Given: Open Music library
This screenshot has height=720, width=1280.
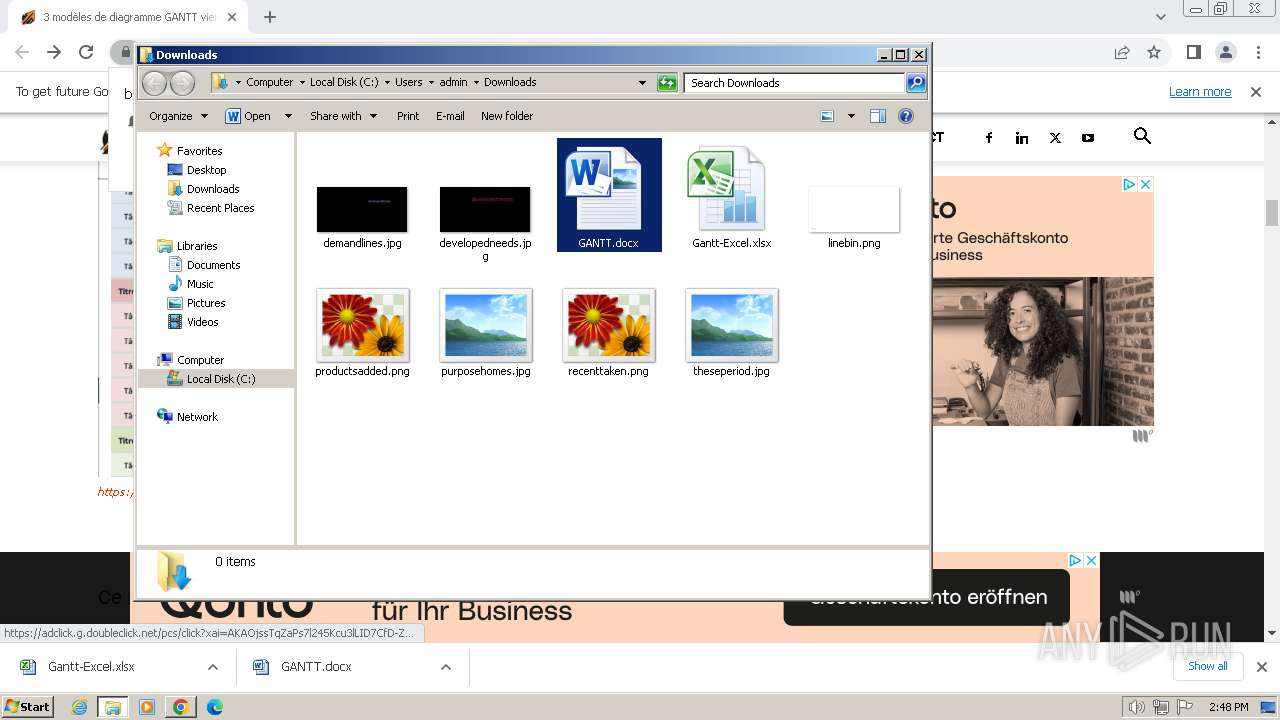Looking at the screenshot, I should pos(200,284).
